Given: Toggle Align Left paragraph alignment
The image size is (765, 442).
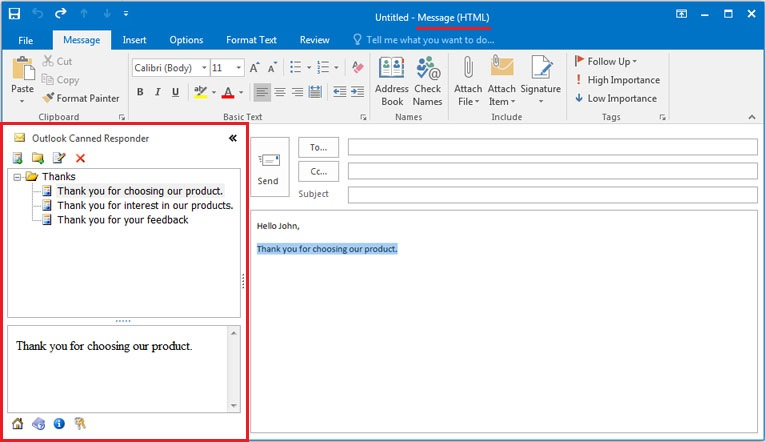Looking at the screenshot, I should [262, 92].
